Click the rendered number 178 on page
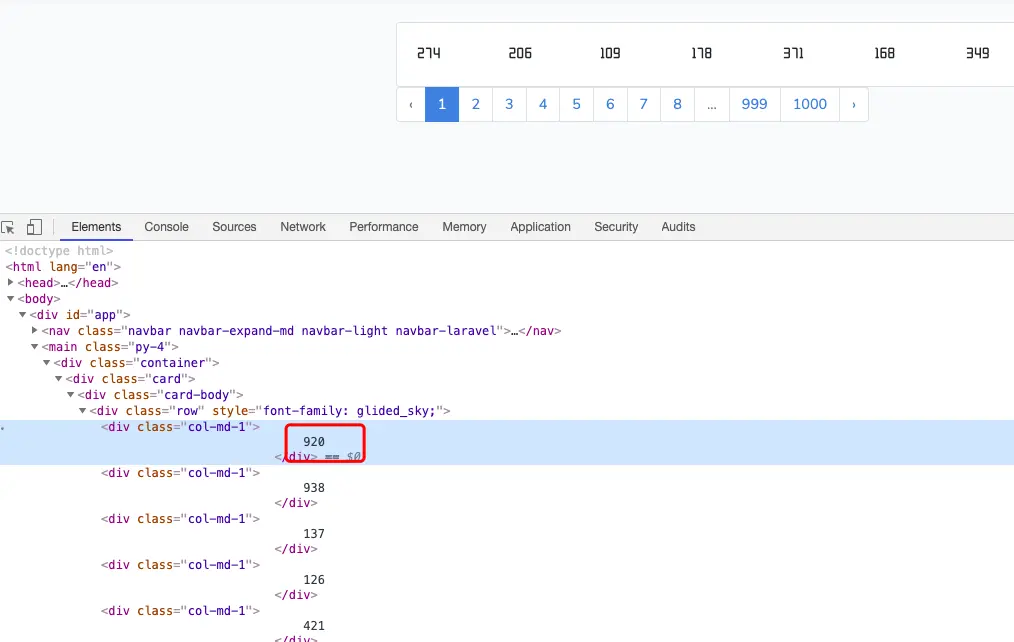This screenshot has height=642, width=1014. coord(701,53)
